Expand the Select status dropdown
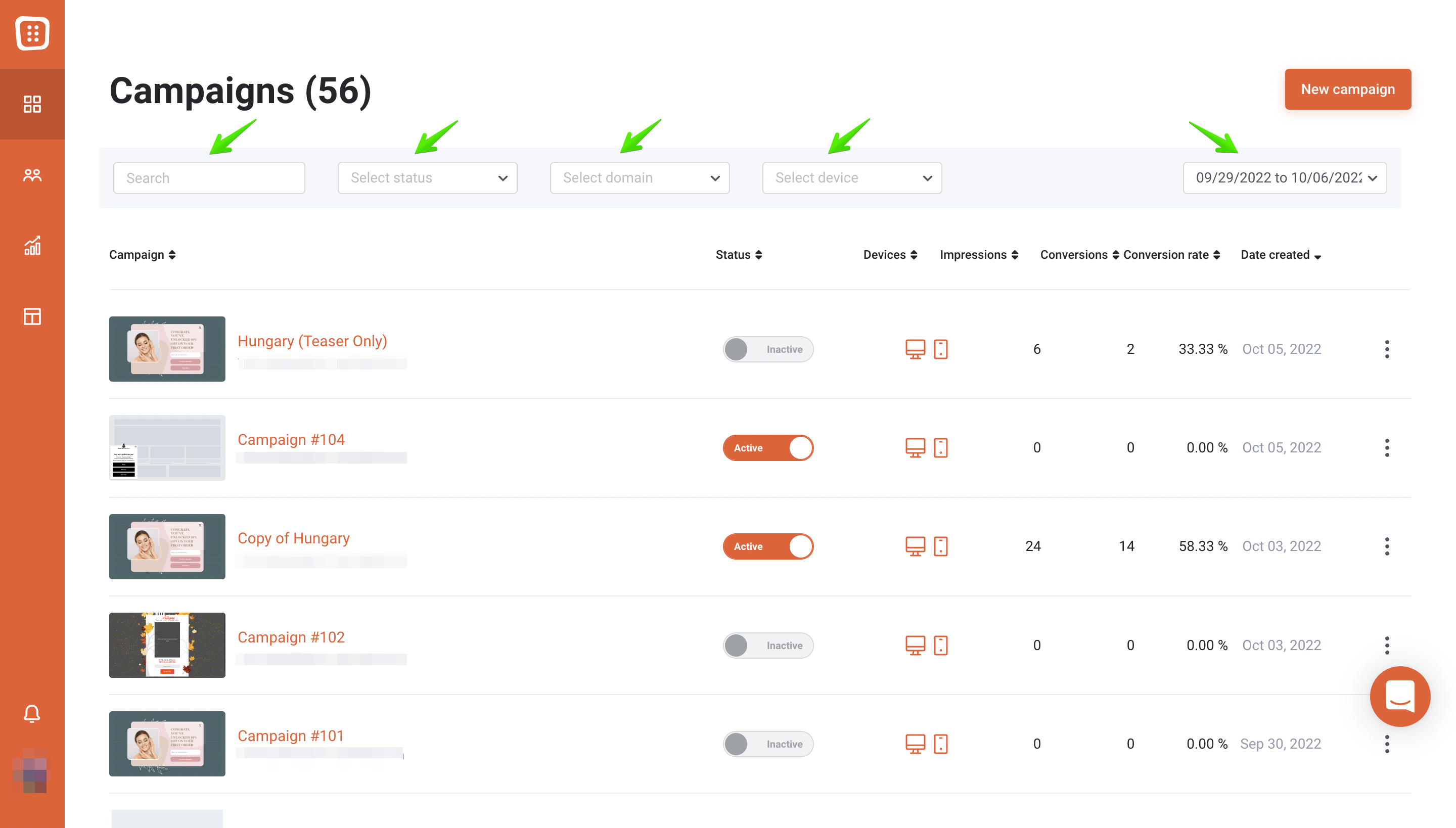1456x828 pixels. tap(427, 178)
